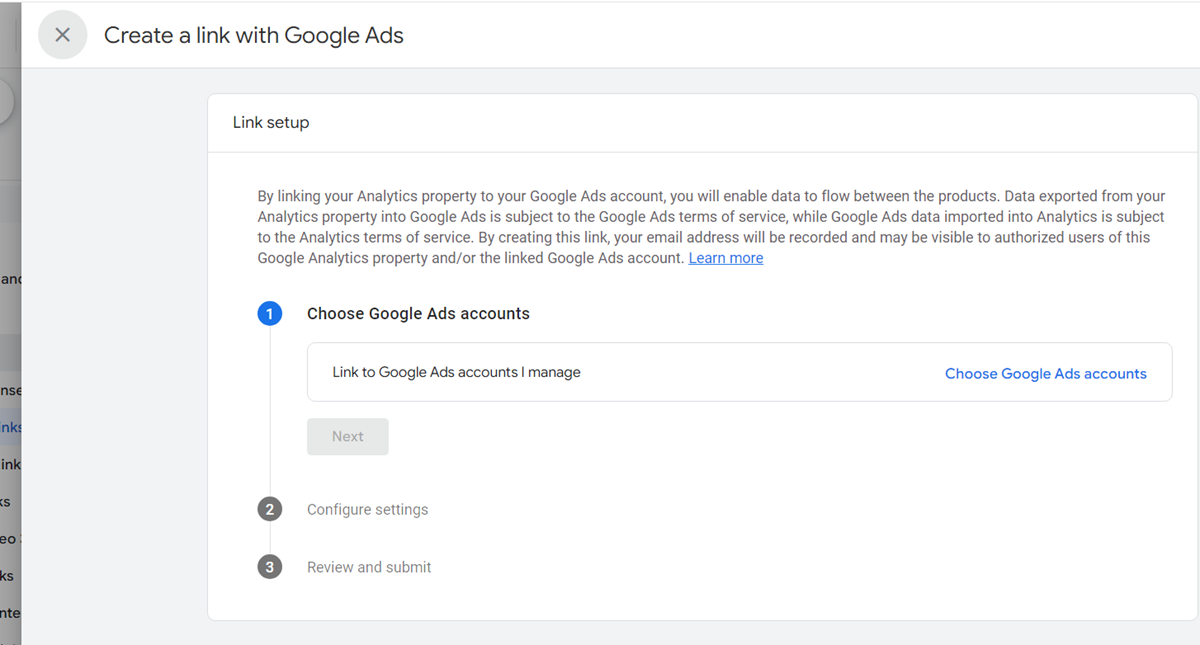Click the blue step 1 number circle
Image resolution: width=1200 pixels, height=645 pixels.
coord(270,313)
